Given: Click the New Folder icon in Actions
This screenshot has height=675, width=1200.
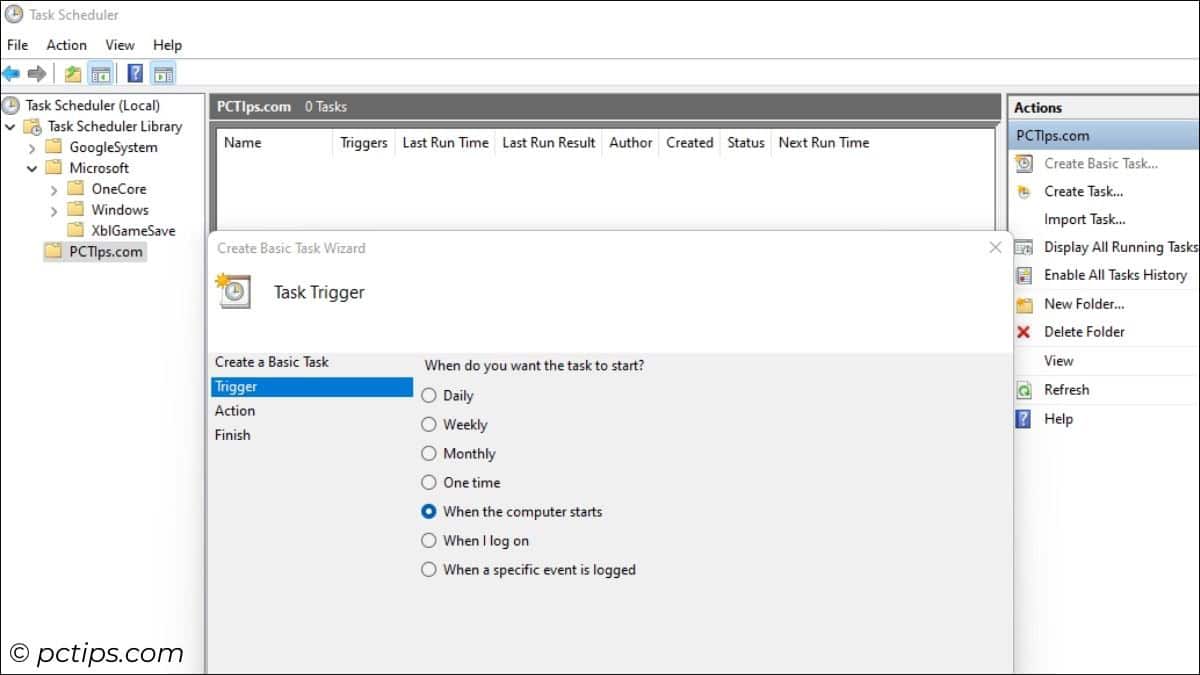Looking at the screenshot, I should (1024, 304).
